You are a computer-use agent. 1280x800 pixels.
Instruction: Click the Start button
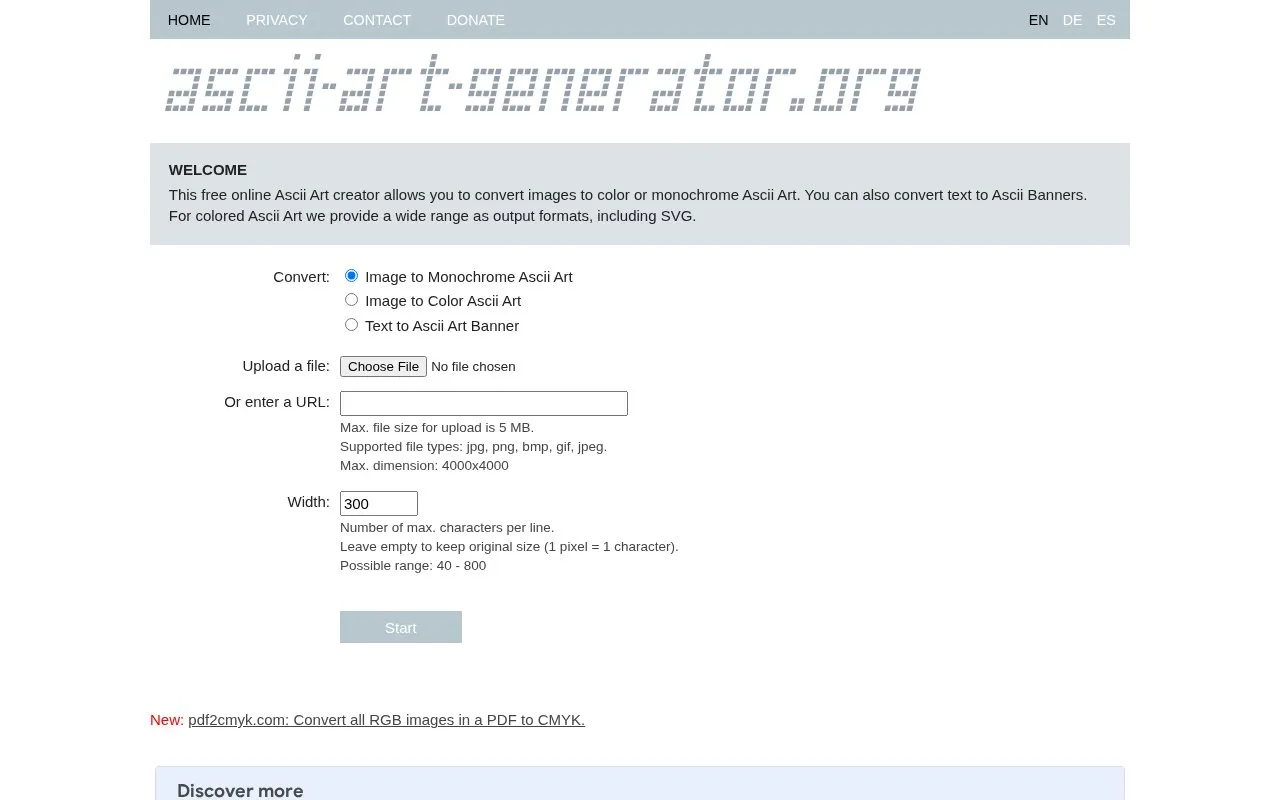click(401, 627)
